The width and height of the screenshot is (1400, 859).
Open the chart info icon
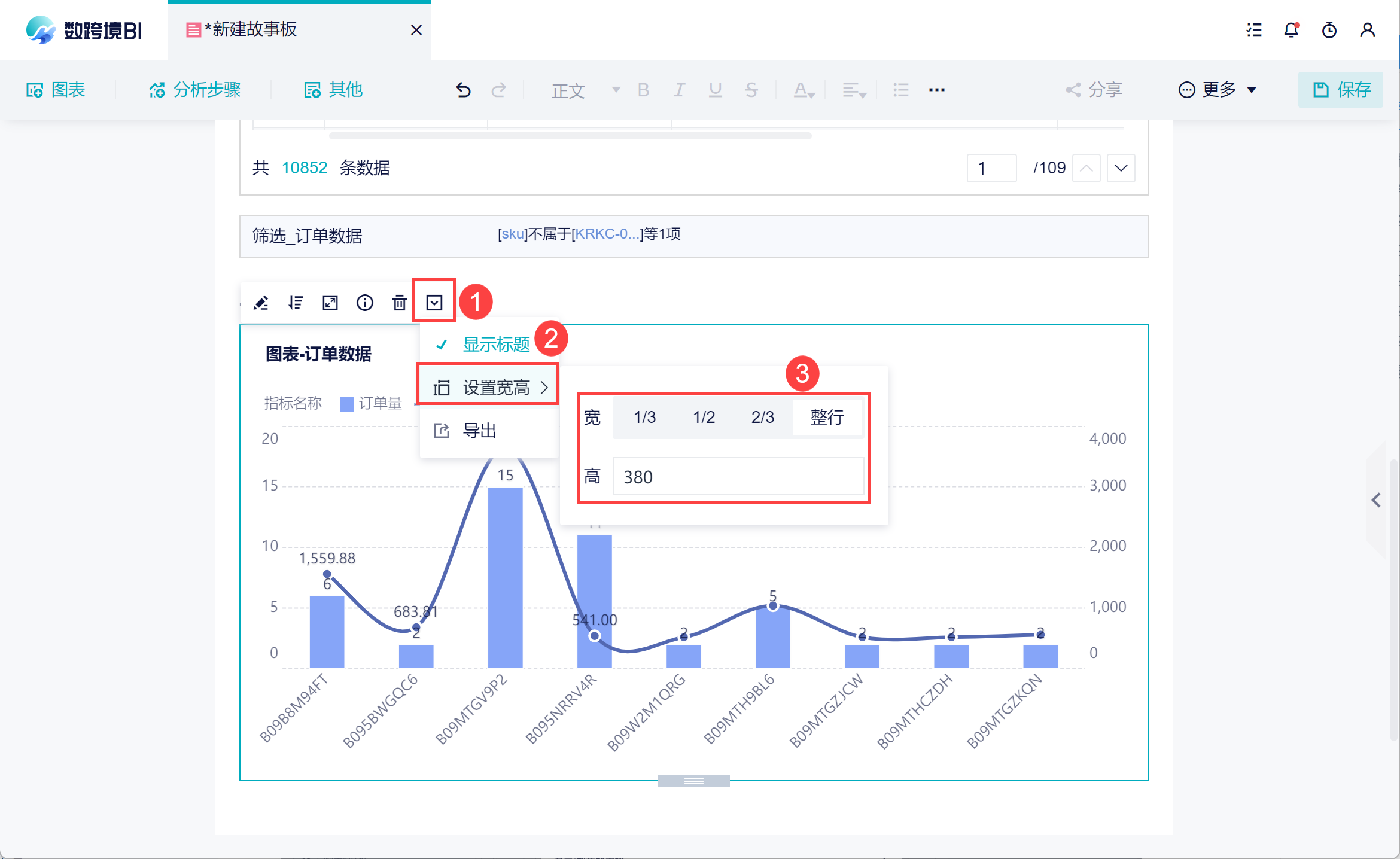click(x=365, y=303)
